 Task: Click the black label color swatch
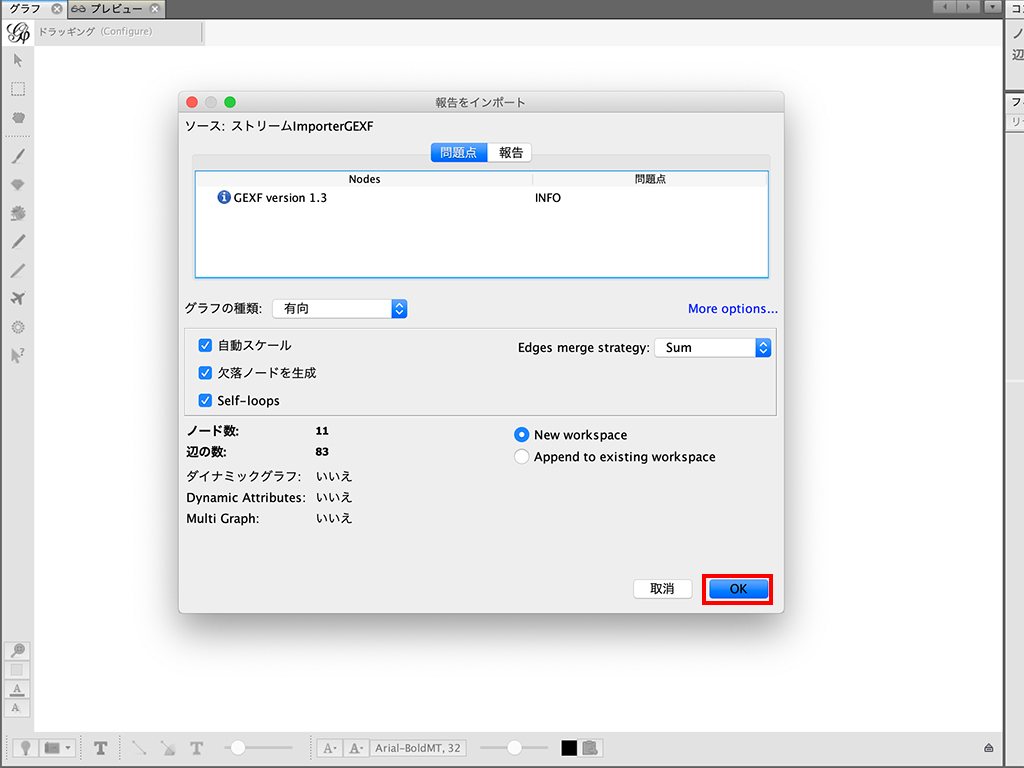click(x=569, y=748)
